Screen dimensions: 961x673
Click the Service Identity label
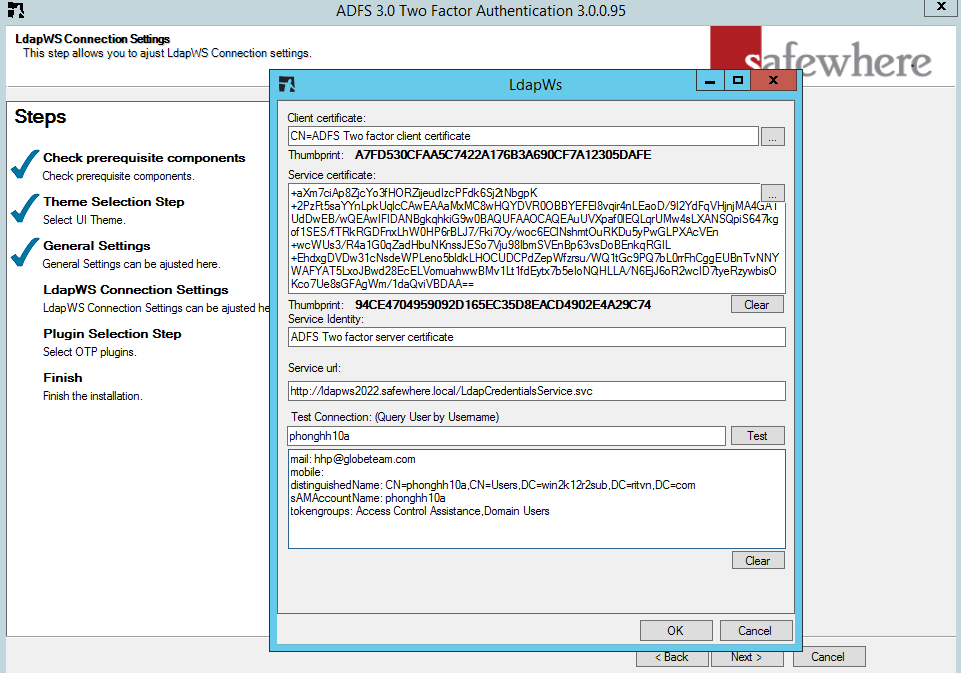325,319
